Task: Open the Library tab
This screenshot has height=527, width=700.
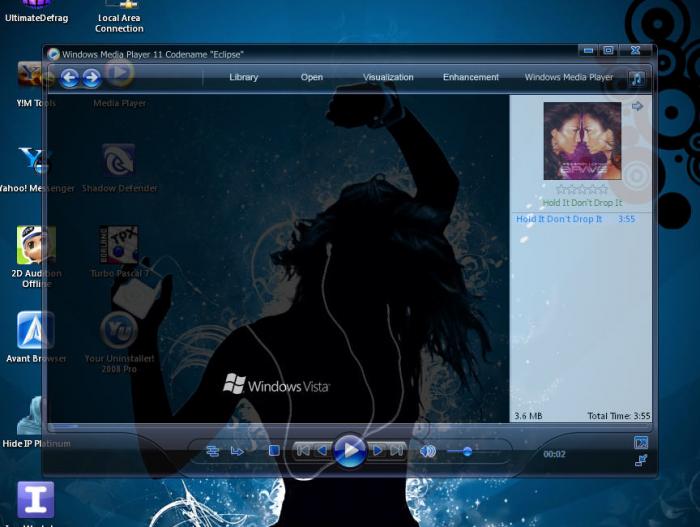Action: 244,77
